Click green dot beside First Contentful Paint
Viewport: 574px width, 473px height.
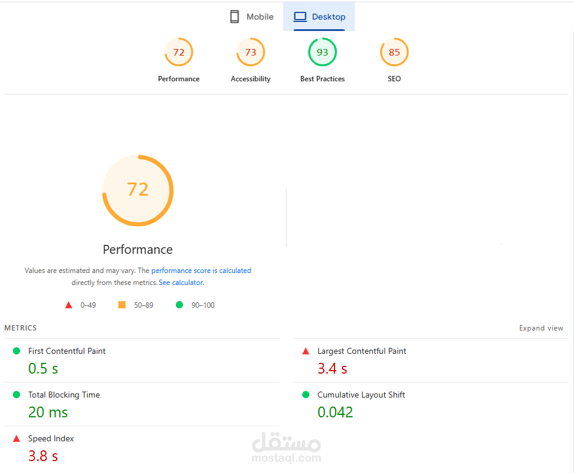16,351
